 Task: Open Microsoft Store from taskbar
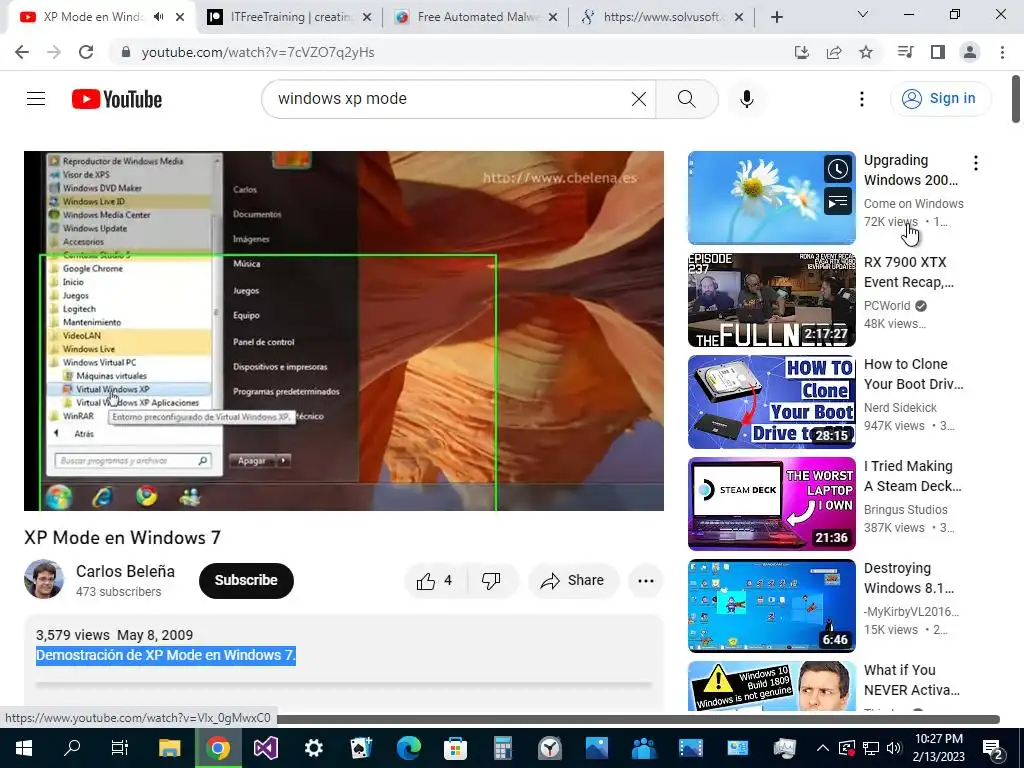(x=456, y=748)
